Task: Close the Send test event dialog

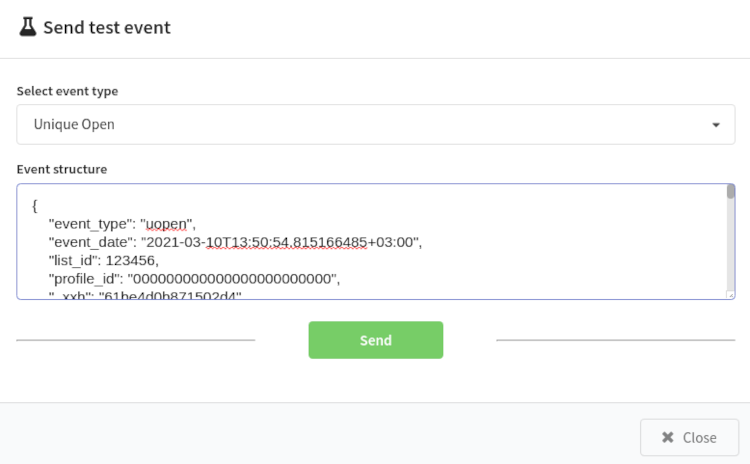Action: (689, 437)
